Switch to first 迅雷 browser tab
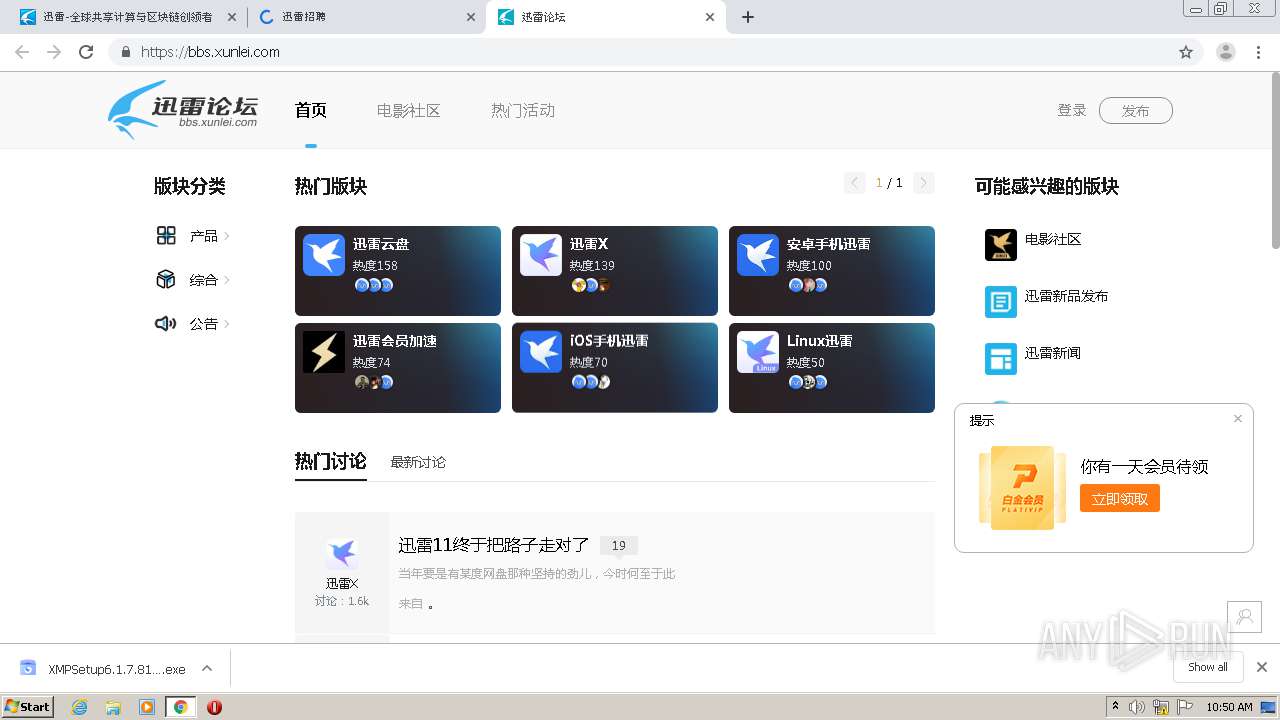 (127, 17)
